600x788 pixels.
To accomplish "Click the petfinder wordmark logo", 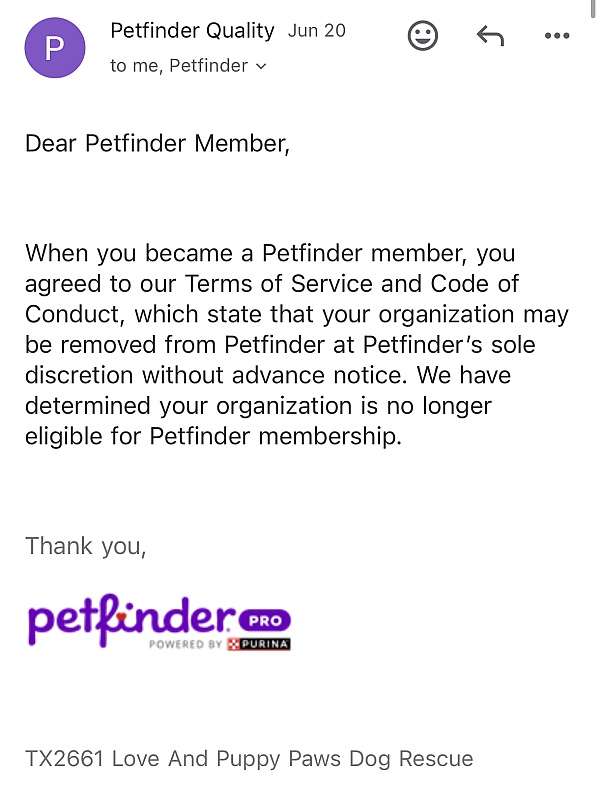I will pyautogui.click(x=132, y=620).
